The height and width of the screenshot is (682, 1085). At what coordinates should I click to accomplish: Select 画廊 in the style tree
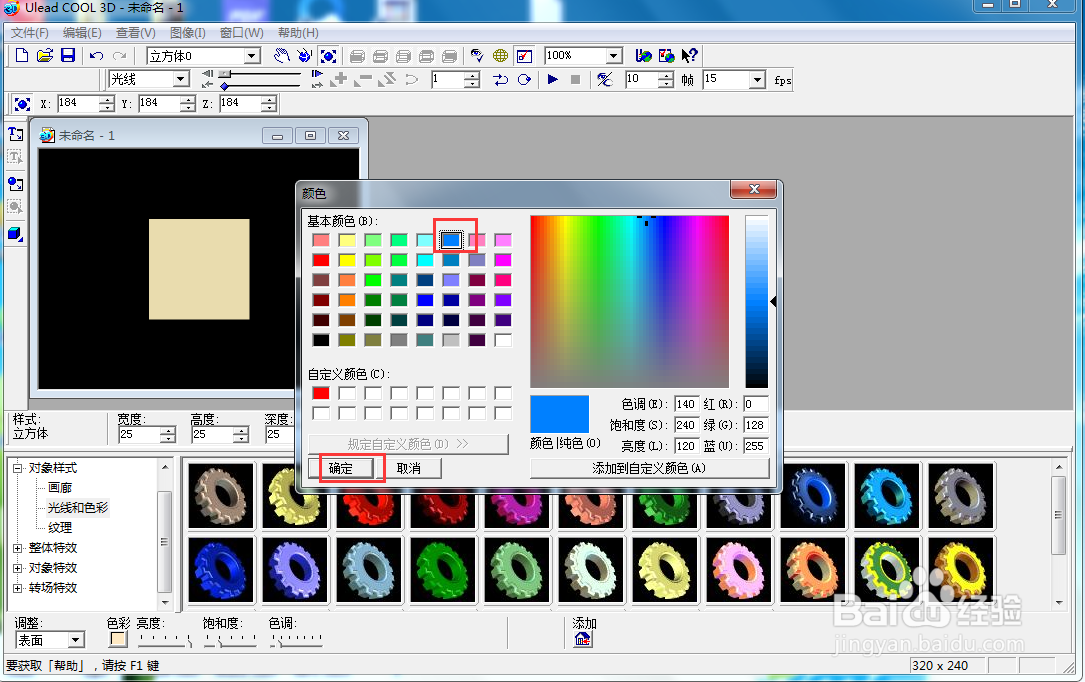pyautogui.click(x=60, y=488)
